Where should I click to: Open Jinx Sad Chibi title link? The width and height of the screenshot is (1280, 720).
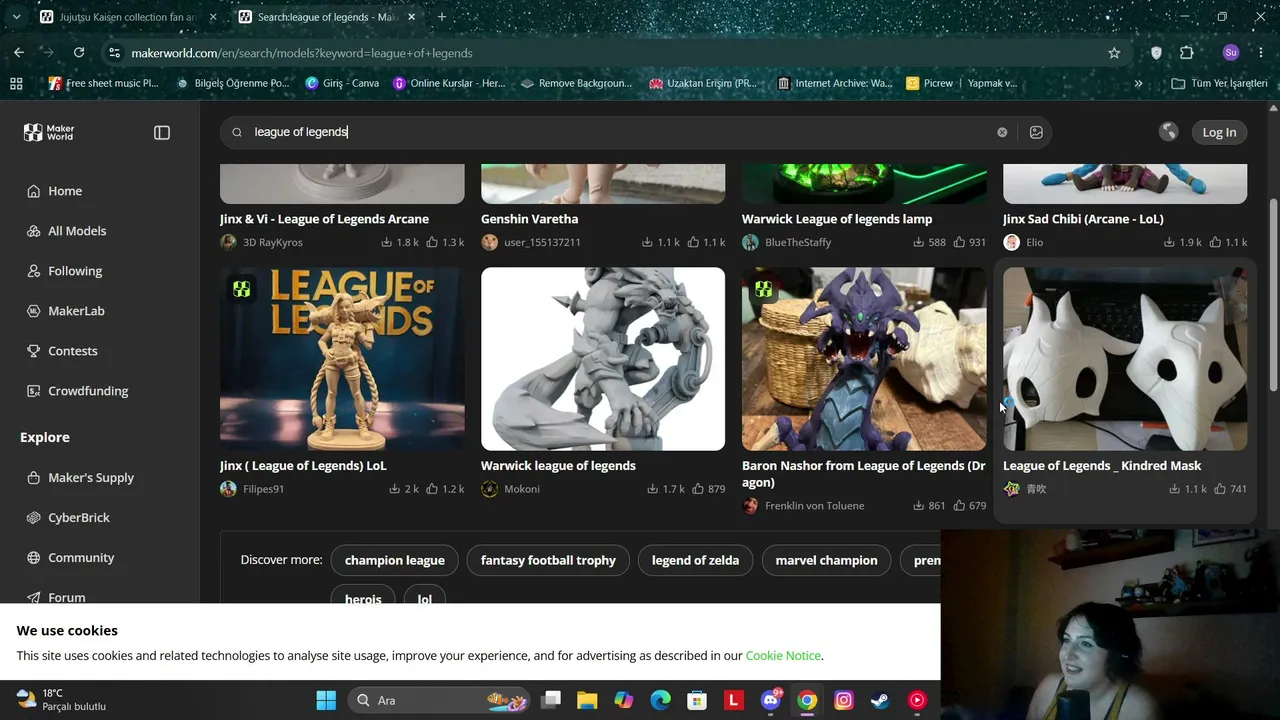[1083, 219]
